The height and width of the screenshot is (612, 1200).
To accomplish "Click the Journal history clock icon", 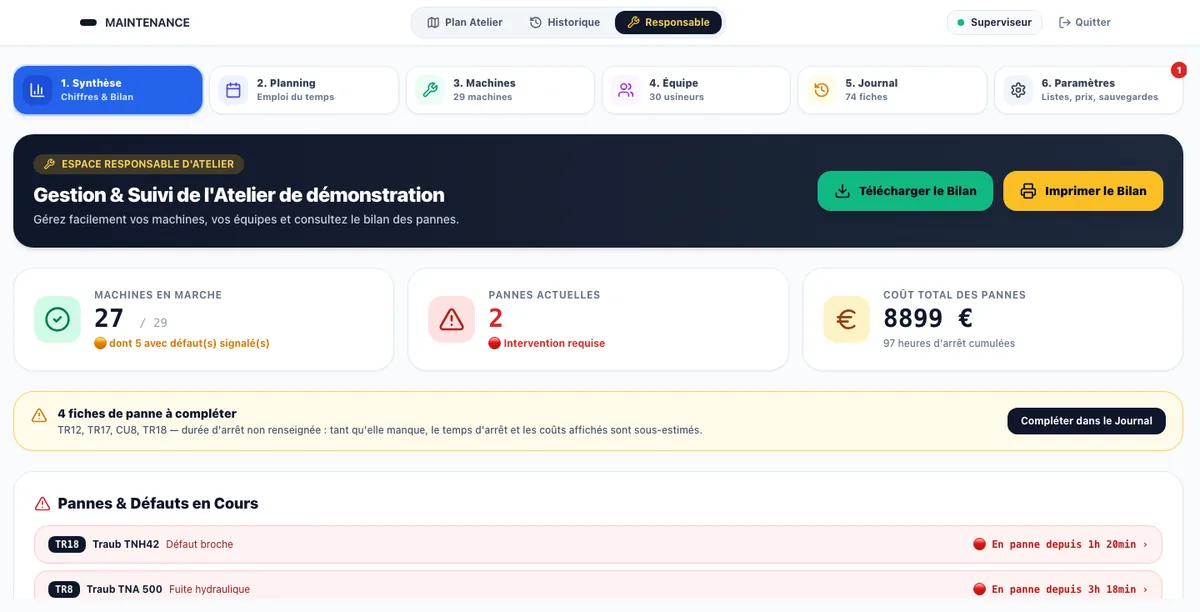I will [822, 90].
